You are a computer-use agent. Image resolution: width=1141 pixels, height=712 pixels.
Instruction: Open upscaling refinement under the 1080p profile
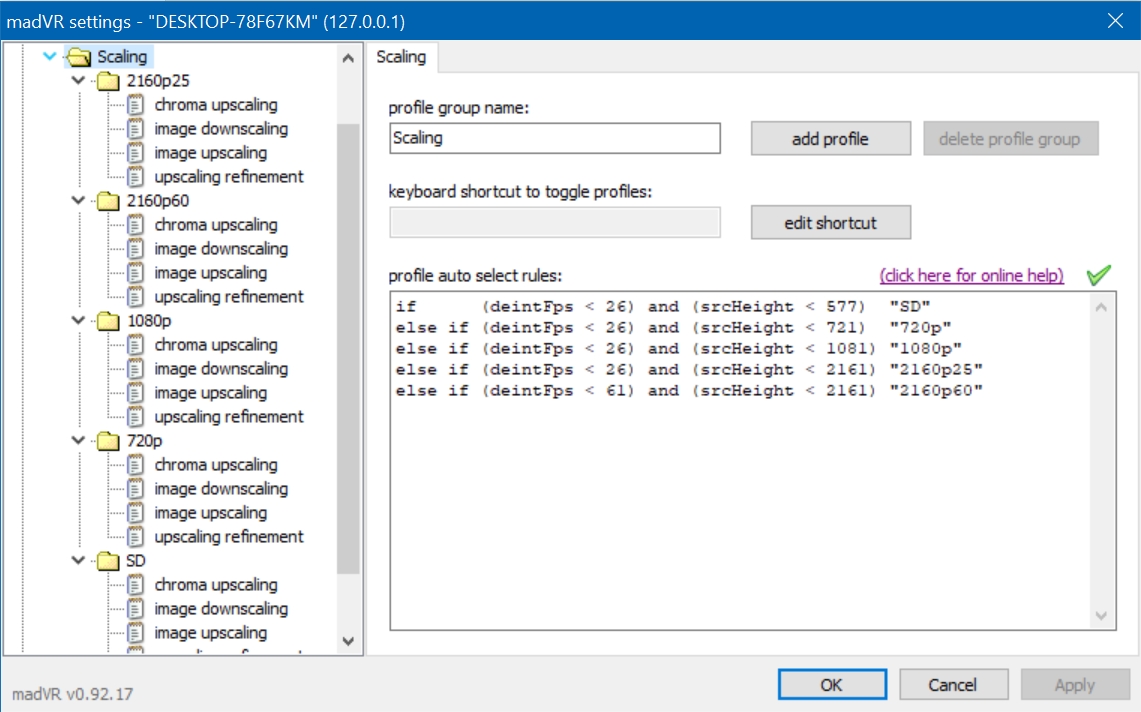228,417
